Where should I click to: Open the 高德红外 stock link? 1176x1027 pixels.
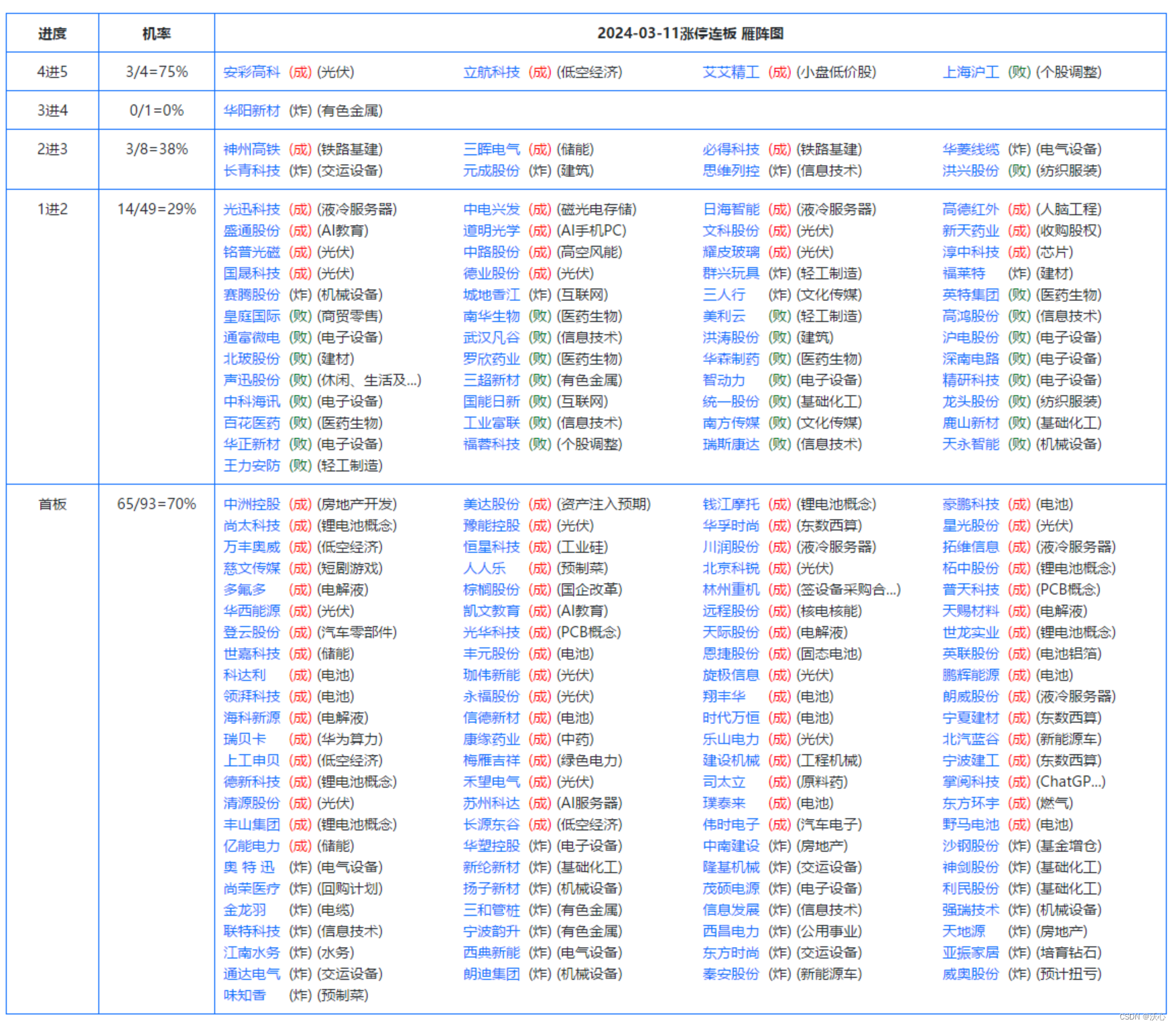[971, 209]
